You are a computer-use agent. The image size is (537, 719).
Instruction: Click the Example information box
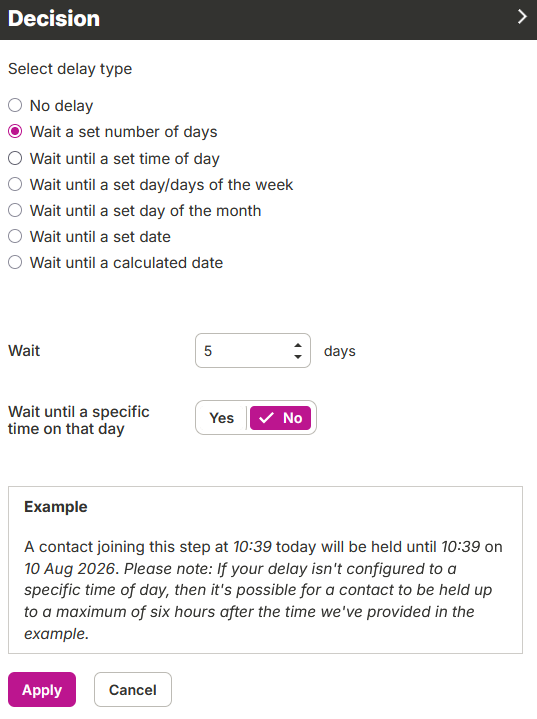265,570
